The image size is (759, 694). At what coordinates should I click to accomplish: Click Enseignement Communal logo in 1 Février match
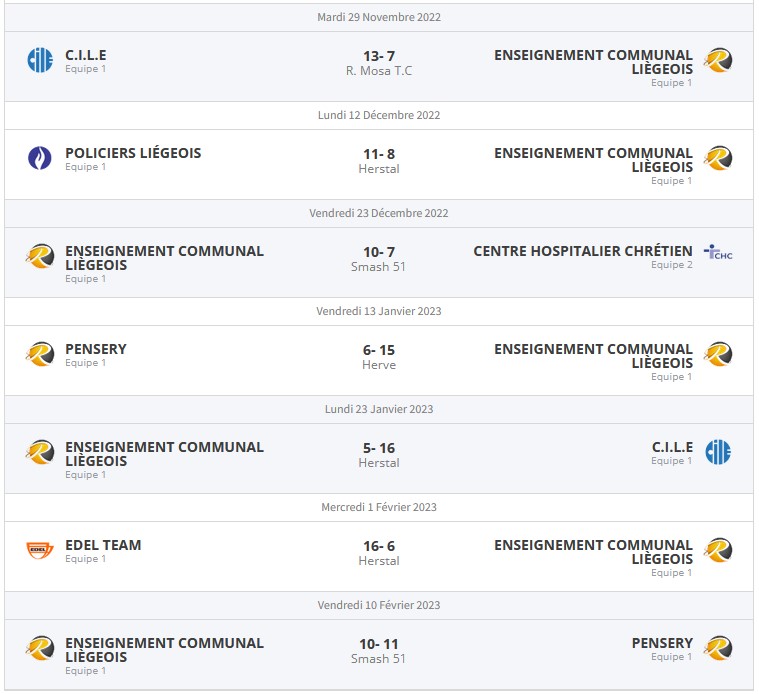(718, 550)
